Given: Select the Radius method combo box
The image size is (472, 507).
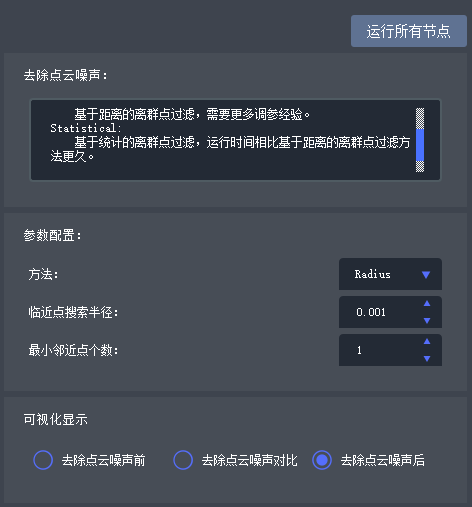Looking at the screenshot, I should (390, 274).
